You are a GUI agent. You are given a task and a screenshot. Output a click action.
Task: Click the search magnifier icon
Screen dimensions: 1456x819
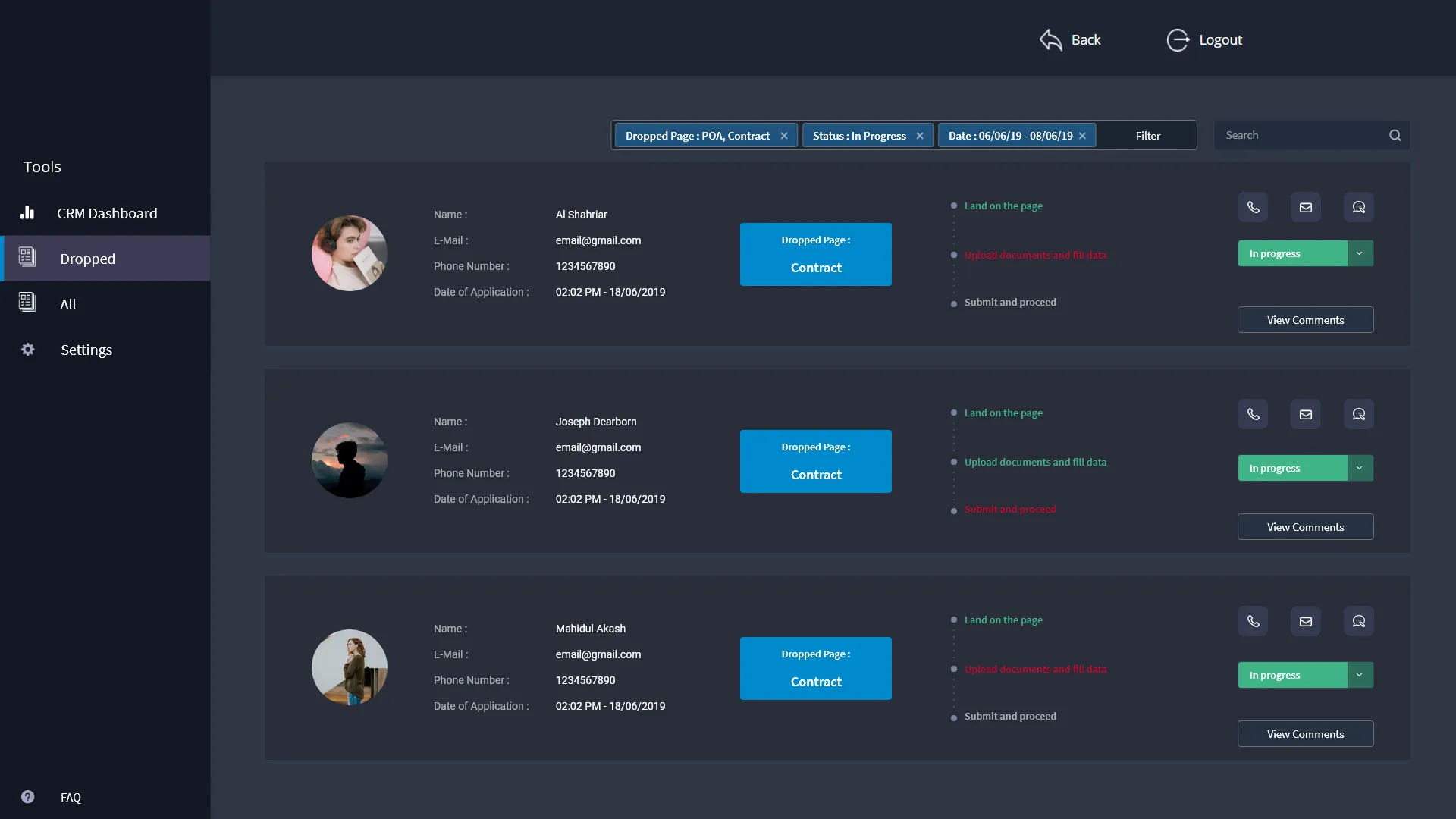click(x=1395, y=136)
